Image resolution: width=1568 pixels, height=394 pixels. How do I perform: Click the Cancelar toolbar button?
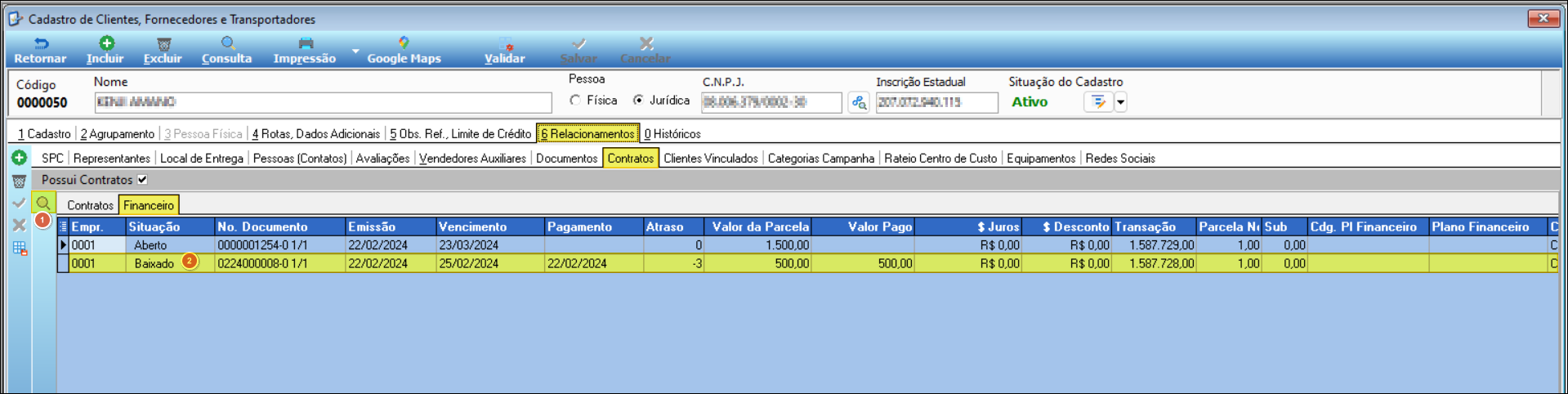coord(646,51)
